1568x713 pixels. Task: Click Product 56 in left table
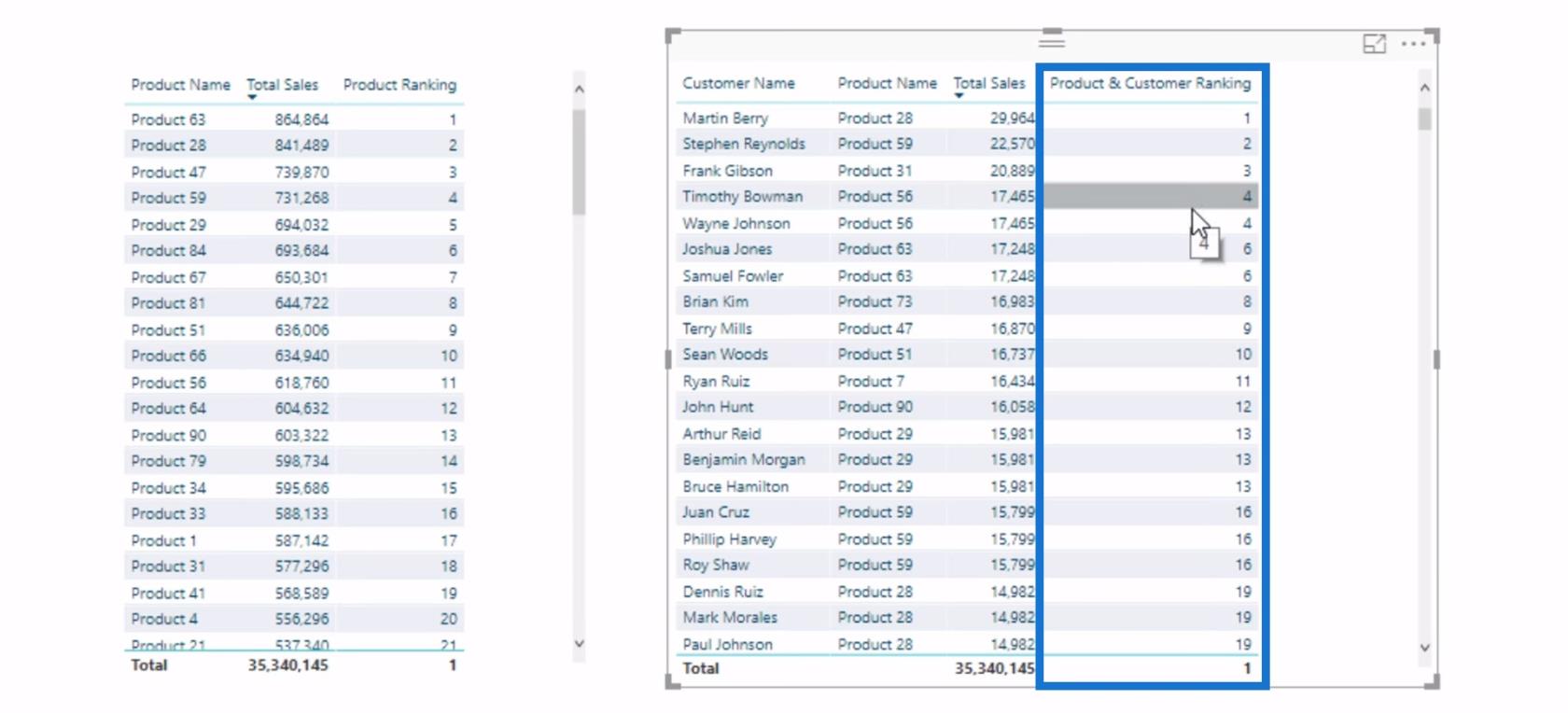click(168, 383)
